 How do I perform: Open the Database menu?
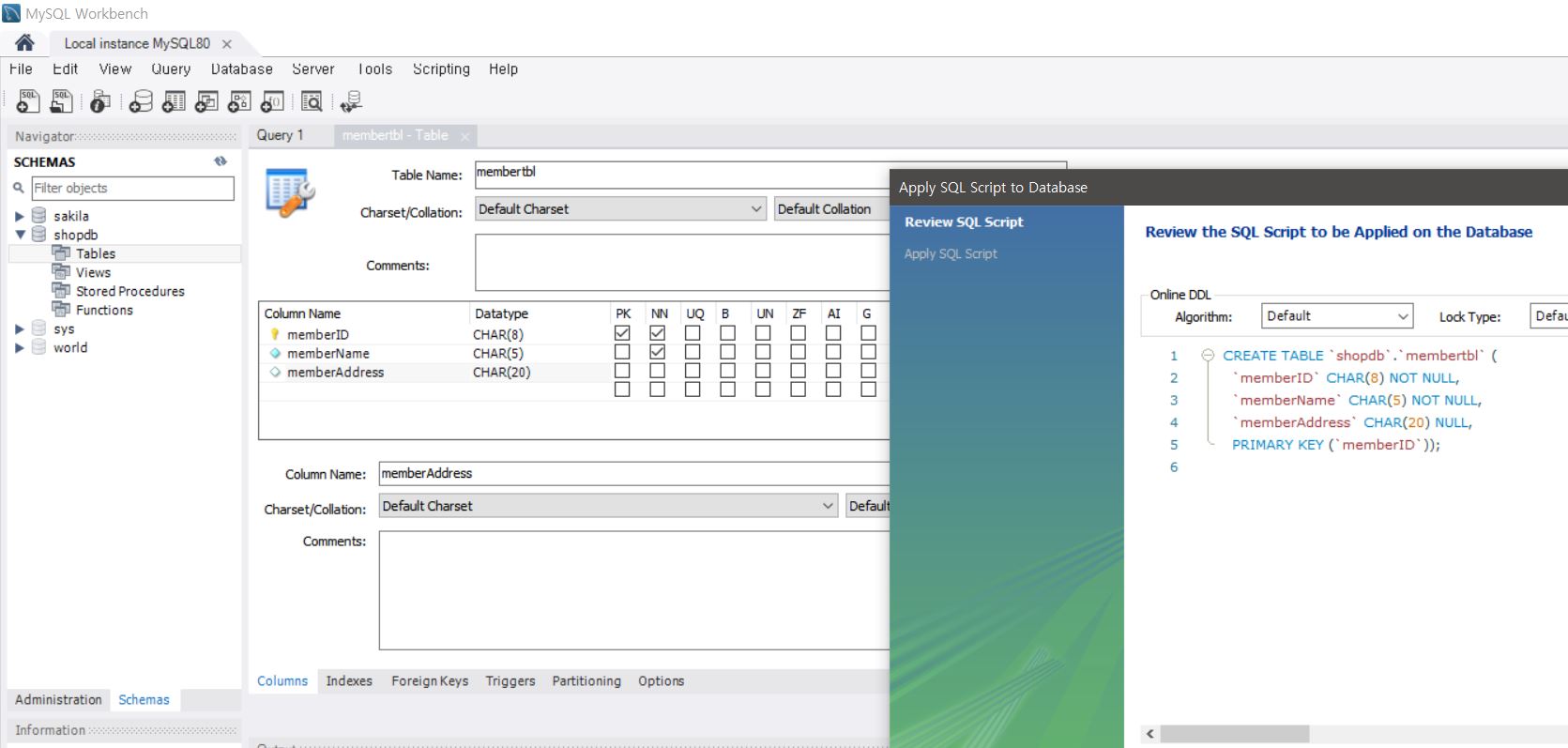coord(241,69)
